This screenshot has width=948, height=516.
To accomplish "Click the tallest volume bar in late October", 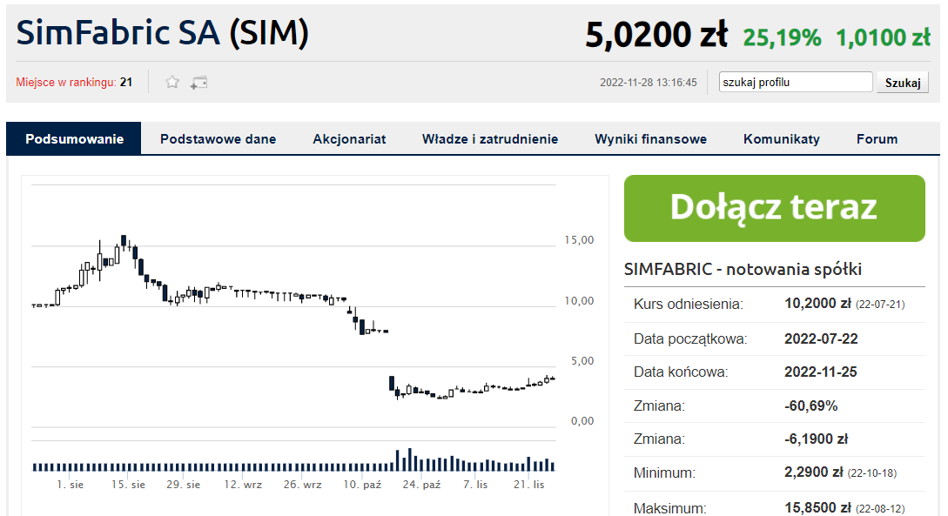I will (x=410, y=460).
